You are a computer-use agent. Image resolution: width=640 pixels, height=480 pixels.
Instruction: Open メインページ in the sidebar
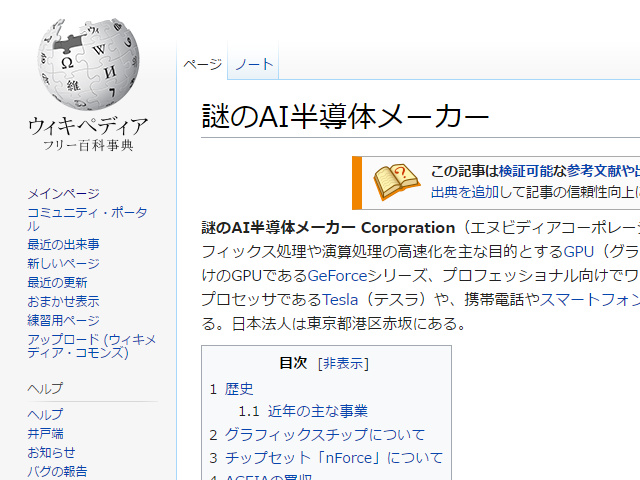point(63,193)
